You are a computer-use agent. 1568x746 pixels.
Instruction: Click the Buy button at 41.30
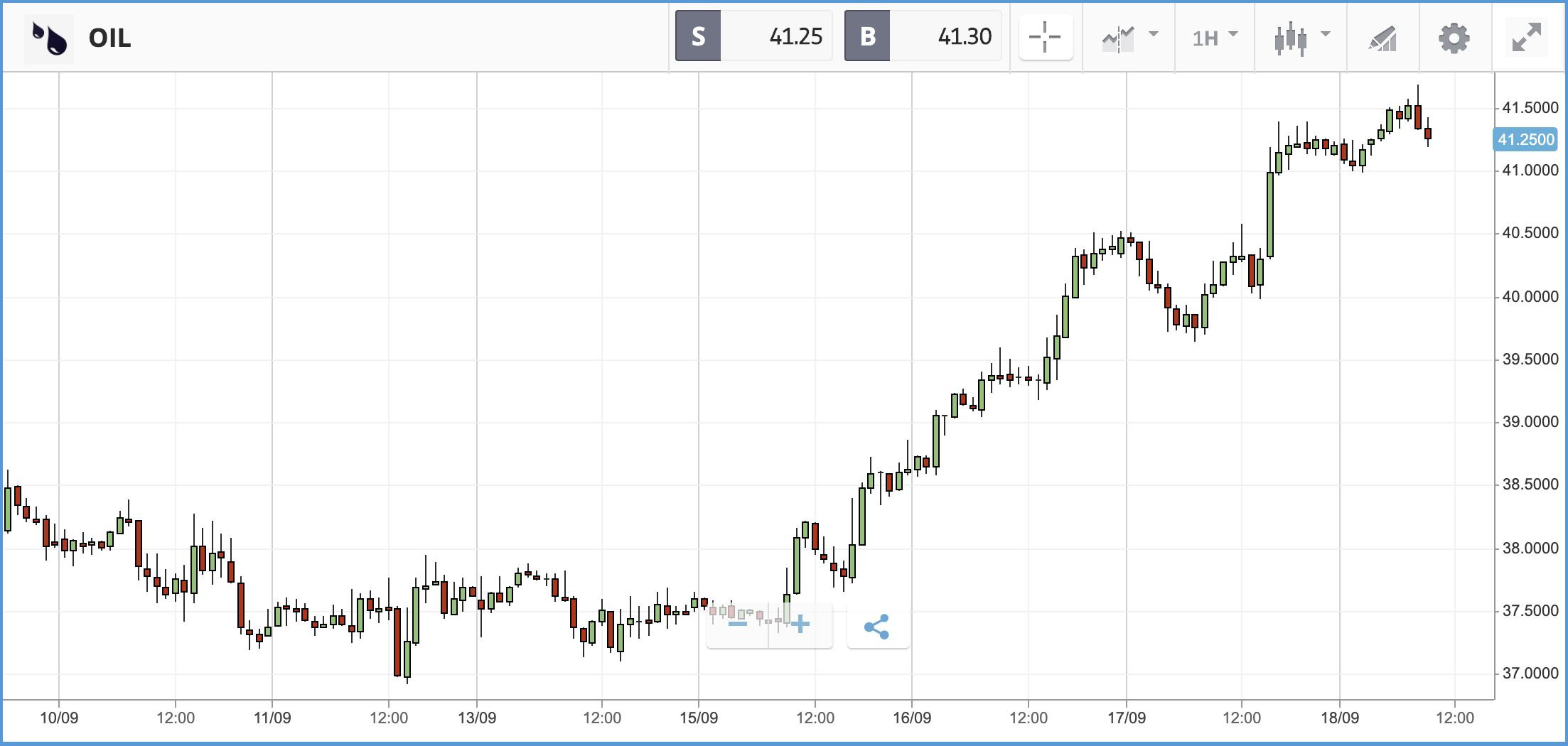click(x=923, y=36)
